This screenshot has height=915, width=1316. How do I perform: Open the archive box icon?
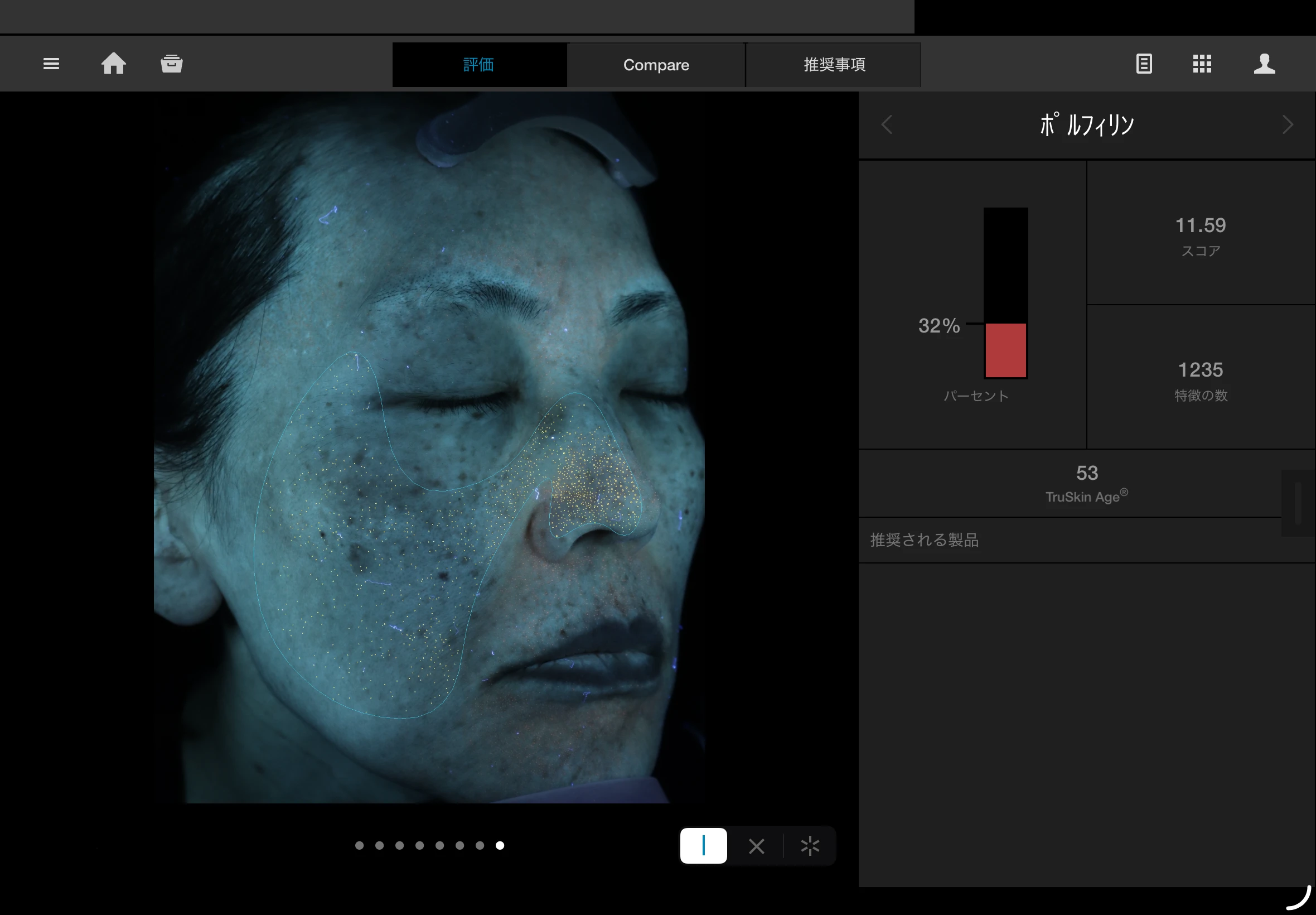[x=171, y=64]
